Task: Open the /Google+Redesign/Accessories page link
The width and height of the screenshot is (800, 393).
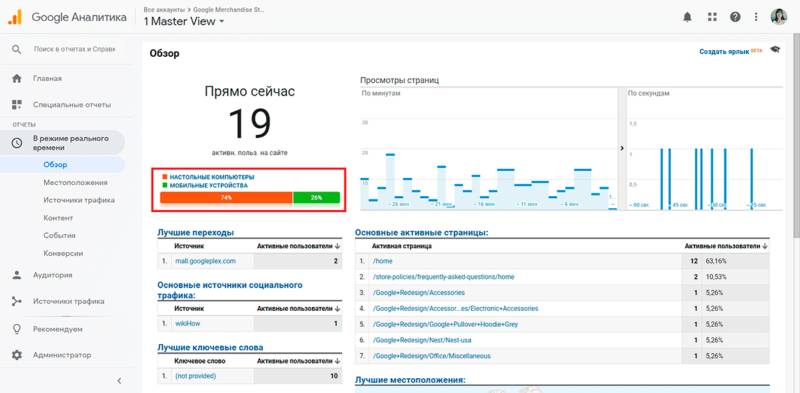Action: (419, 292)
